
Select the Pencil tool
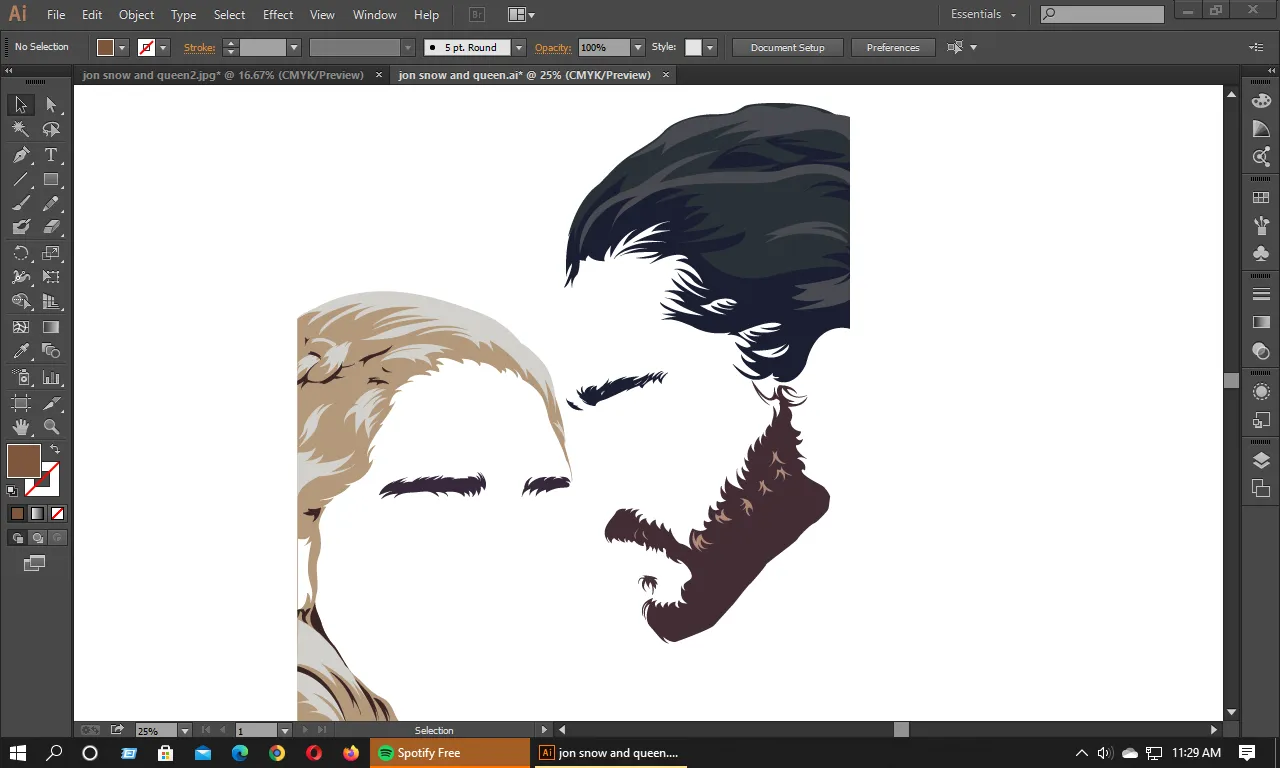click(x=51, y=204)
